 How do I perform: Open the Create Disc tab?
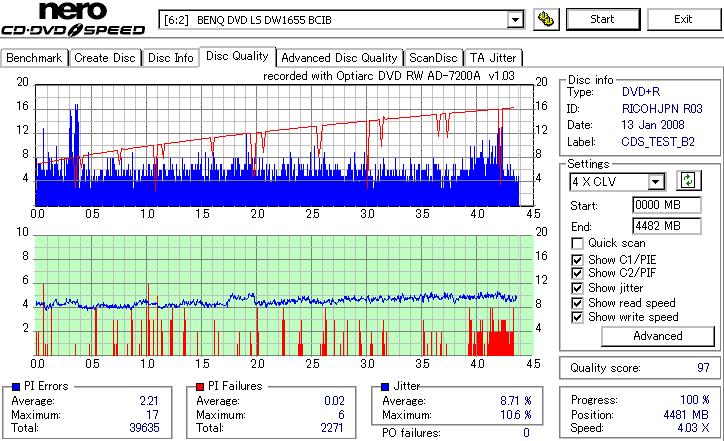click(105, 58)
